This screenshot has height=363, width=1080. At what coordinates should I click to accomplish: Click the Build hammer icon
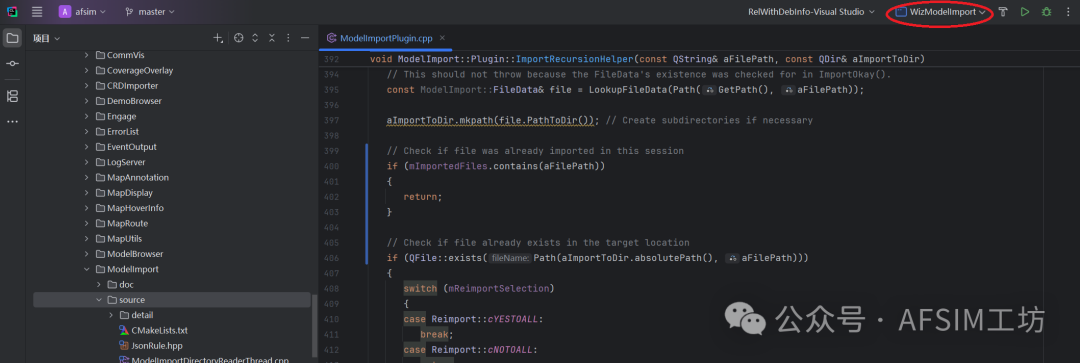coord(1003,12)
